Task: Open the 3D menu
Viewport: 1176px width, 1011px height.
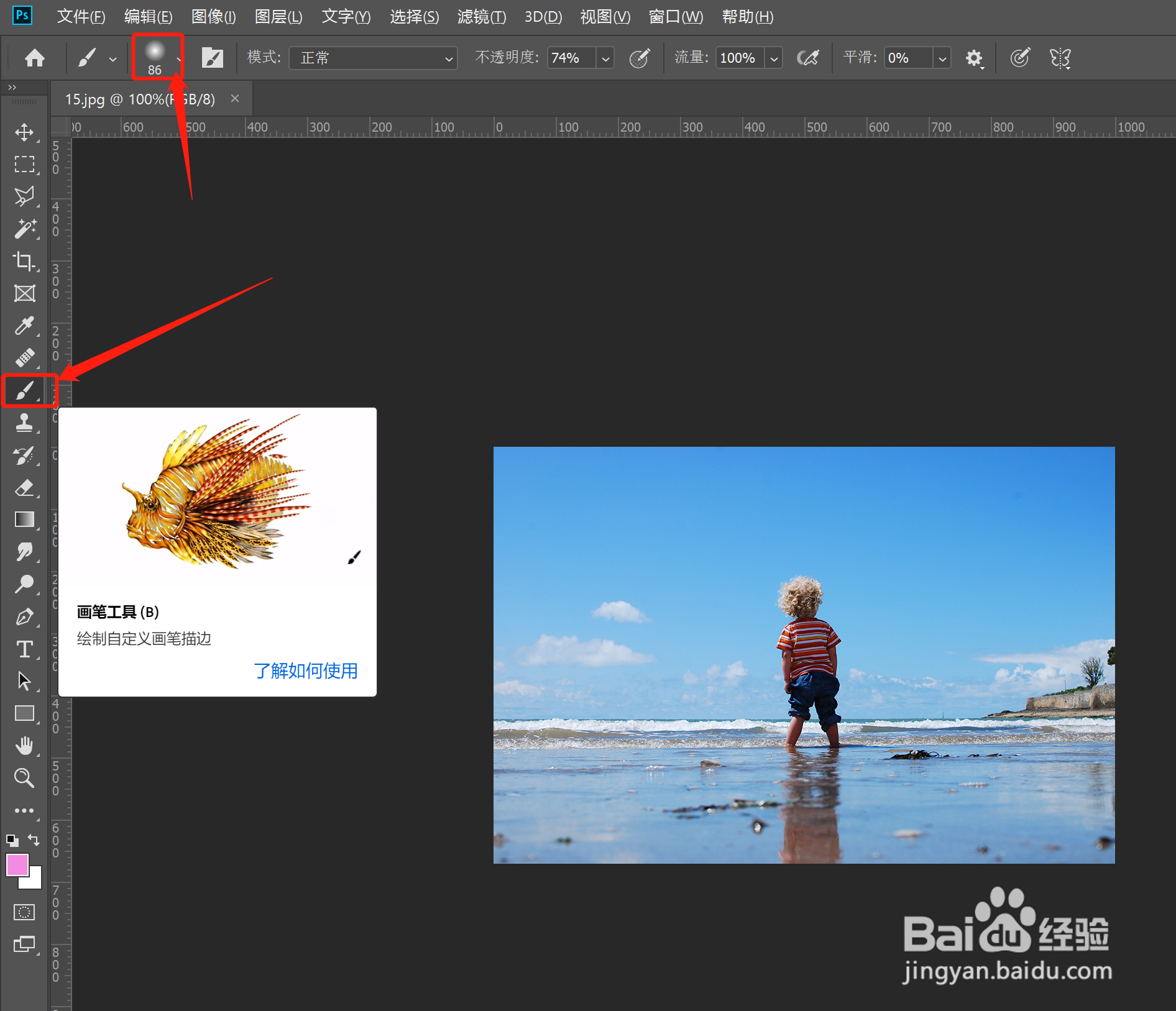Action: point(543,17)
